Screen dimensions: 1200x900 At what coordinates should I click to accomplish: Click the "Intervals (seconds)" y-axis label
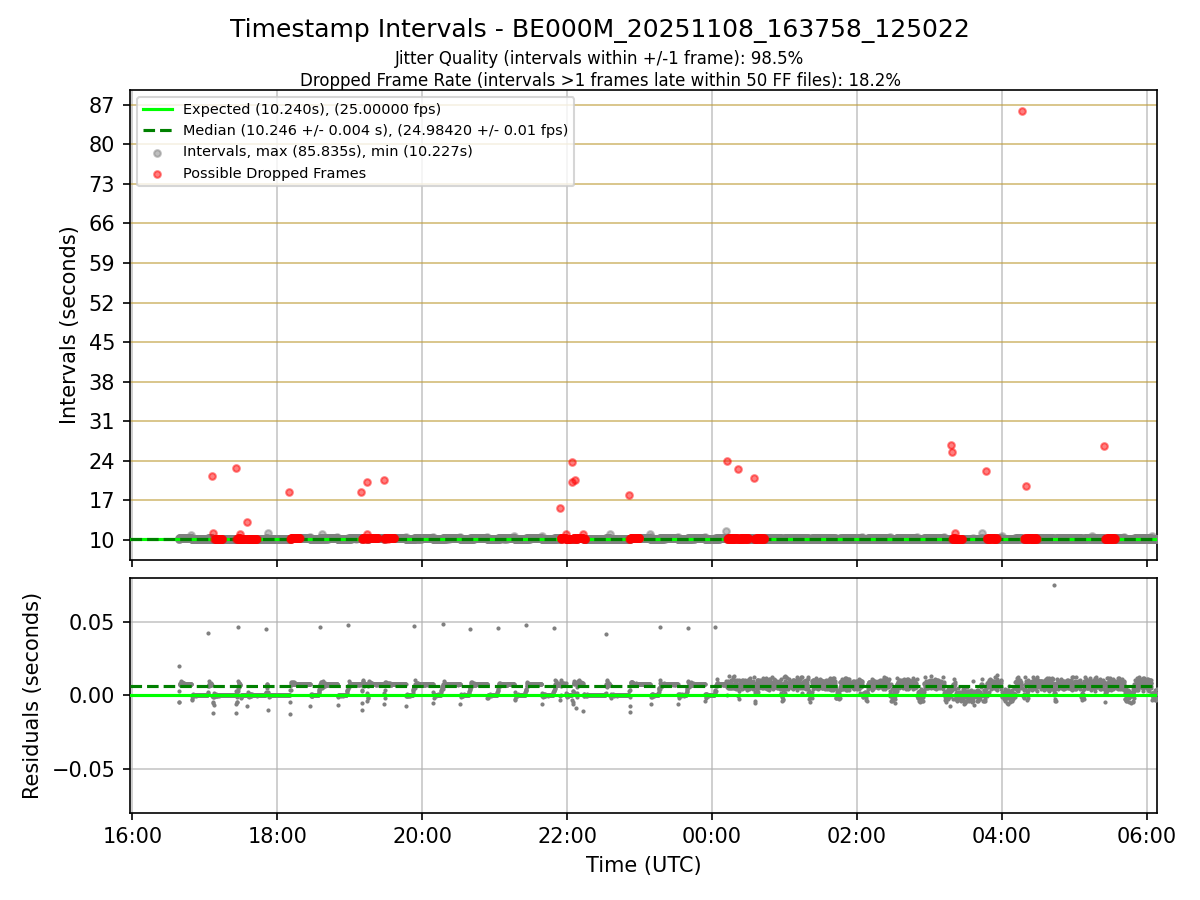click(x=69, y=325)
